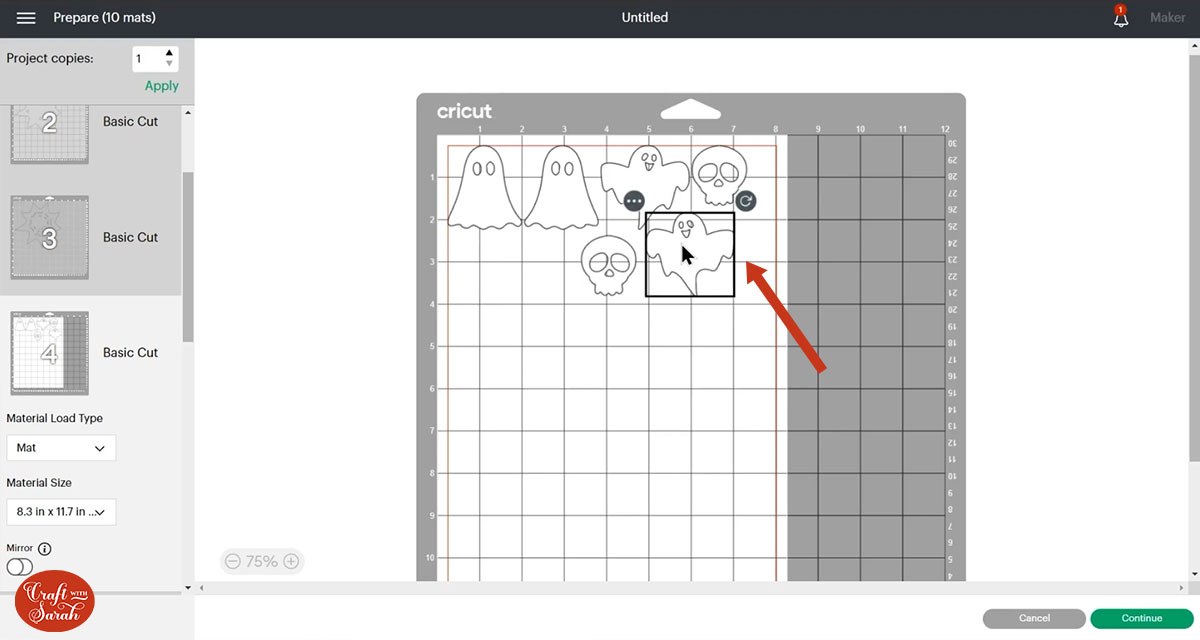Select the first ghost shape on mat
1200x640 pixels.
[x=484, y=187]
